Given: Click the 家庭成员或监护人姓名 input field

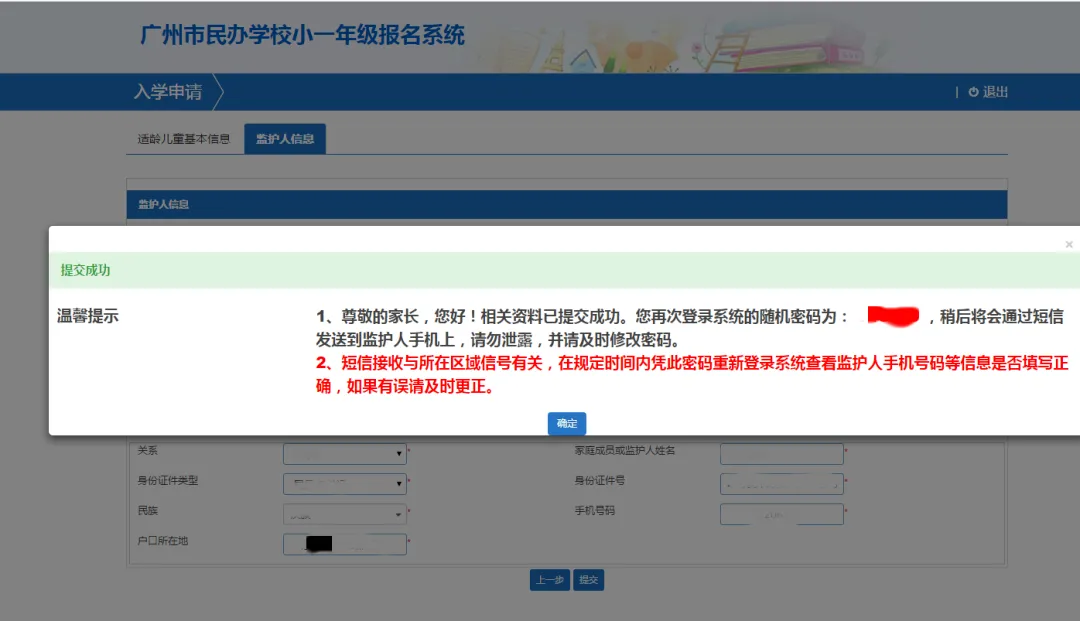Looking at the screenshot, I should click(781, 453).
